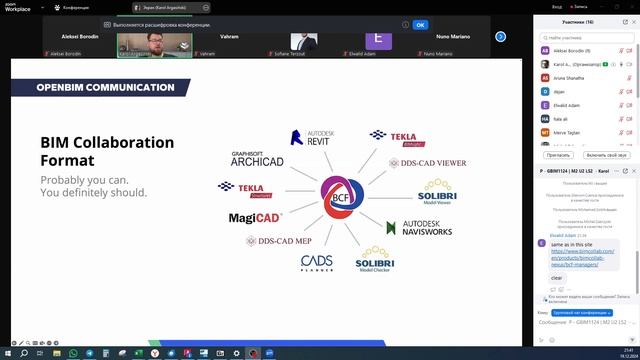Select participant Ewald Adam in the list
The width and height of the screenshot is (640, 360).
coord(587,105)
